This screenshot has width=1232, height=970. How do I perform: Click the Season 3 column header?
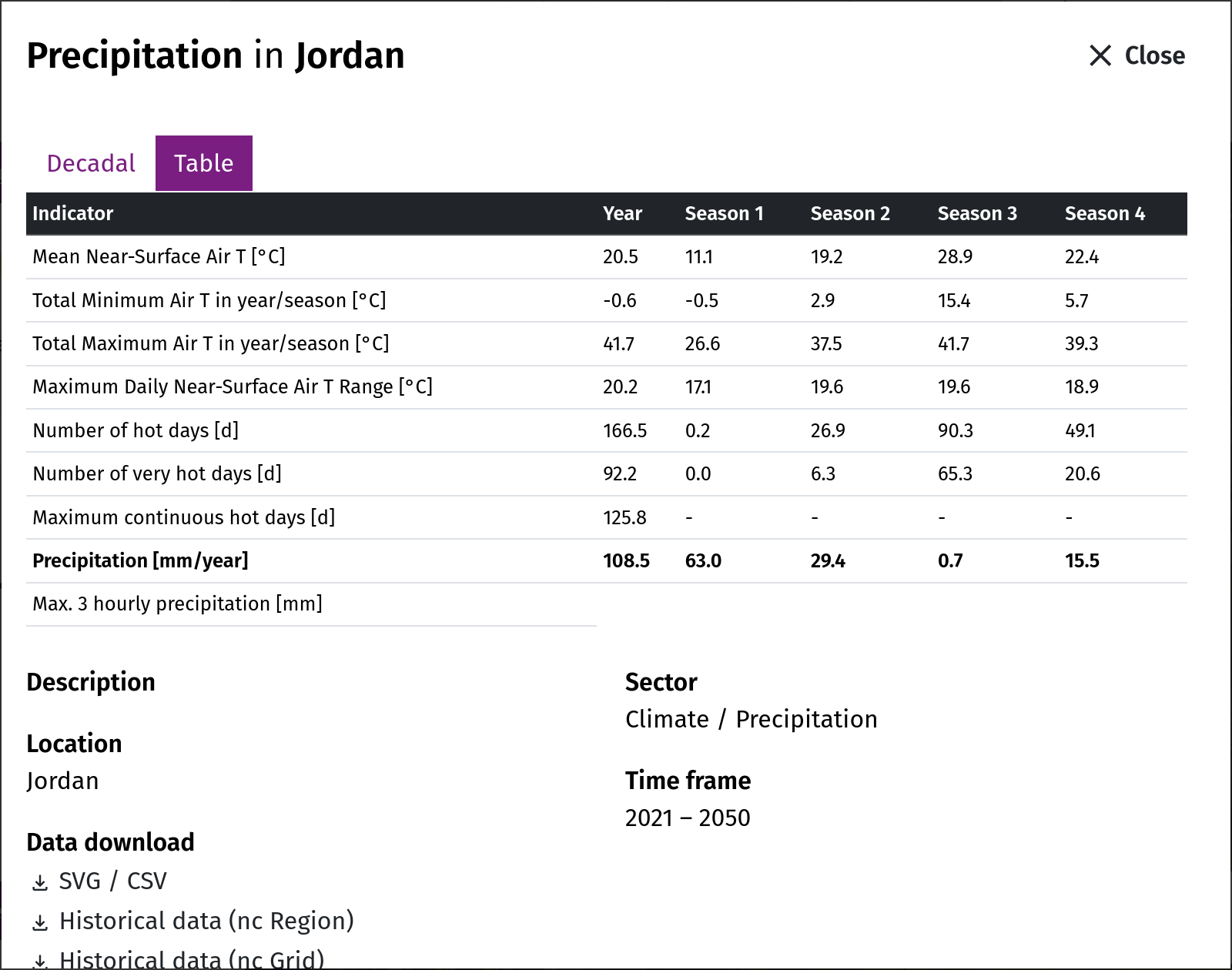pyautogui.click(x=977, y=213)
